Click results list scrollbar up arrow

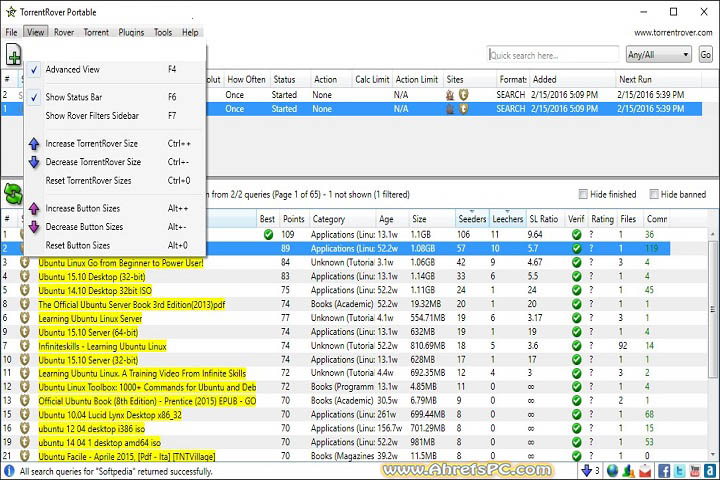point(713,234)
